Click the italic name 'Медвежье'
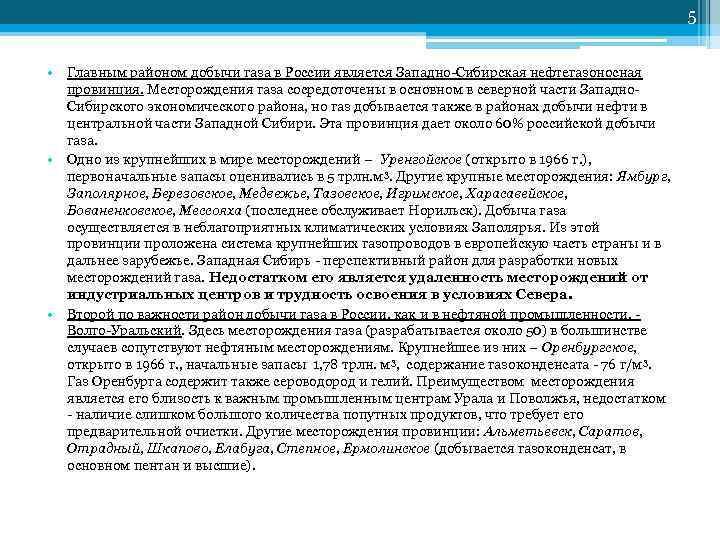The width and height of the screenshot is (720, 540). click(273, 193)
